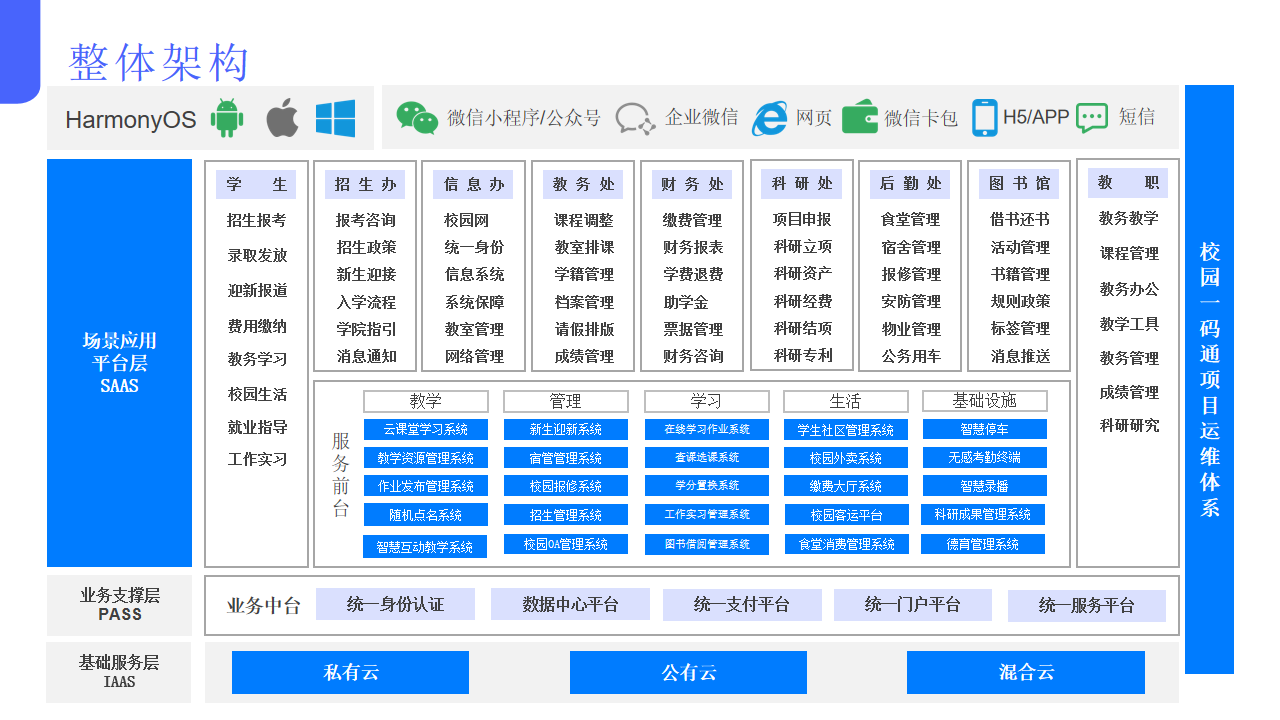Image resolution: width=1280 pixels, height=720 pixels.
Task: Click the Android icon next to HarmonyOS
Action: 227,117
